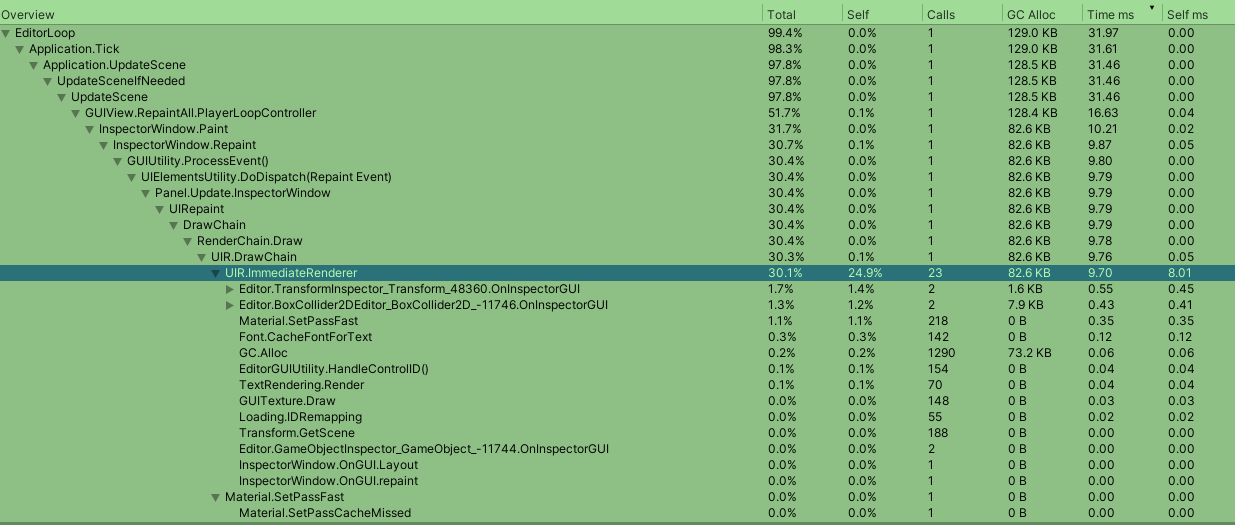Viewport: 1235px width, 525px height.
Task: Expand the Editor.BoxCollider2DEditor OnInspectorGUI arrow
Action: pyautogui.click(x=231, y=305)
